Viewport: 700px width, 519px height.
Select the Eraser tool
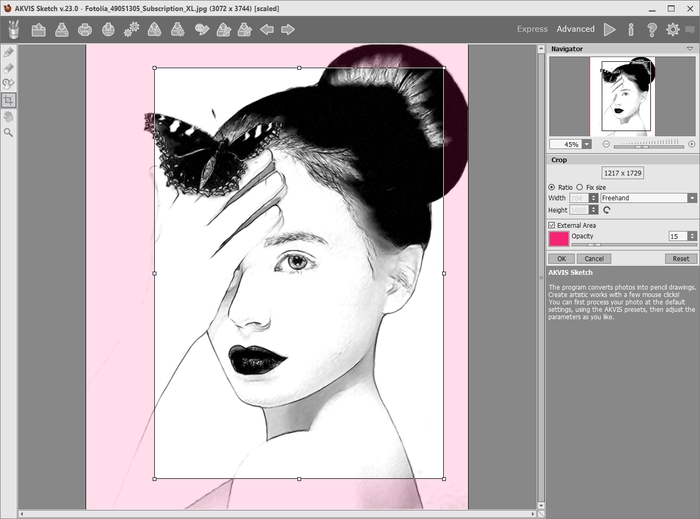click(x=8, y=68)
